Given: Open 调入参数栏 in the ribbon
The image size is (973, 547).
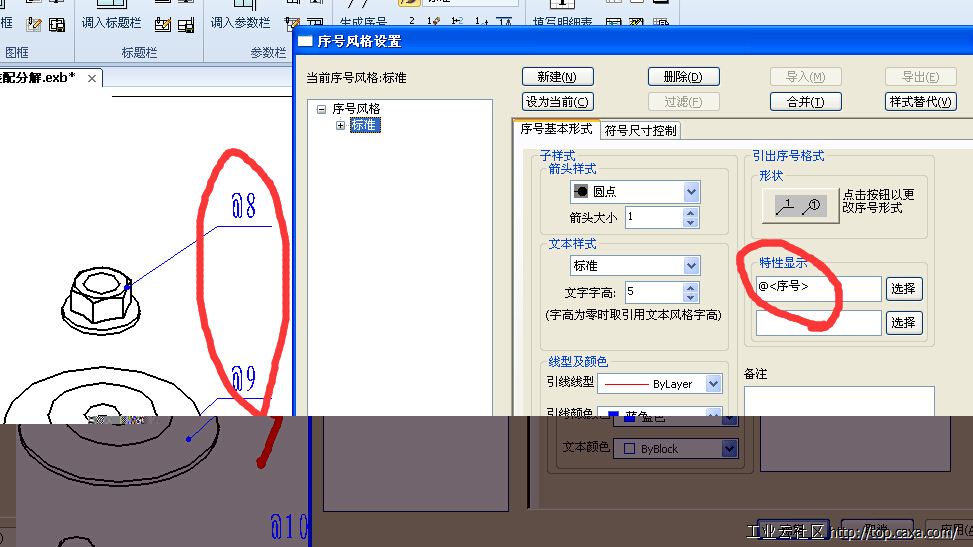Looking at the screenshot, I should tap(241, 23).
